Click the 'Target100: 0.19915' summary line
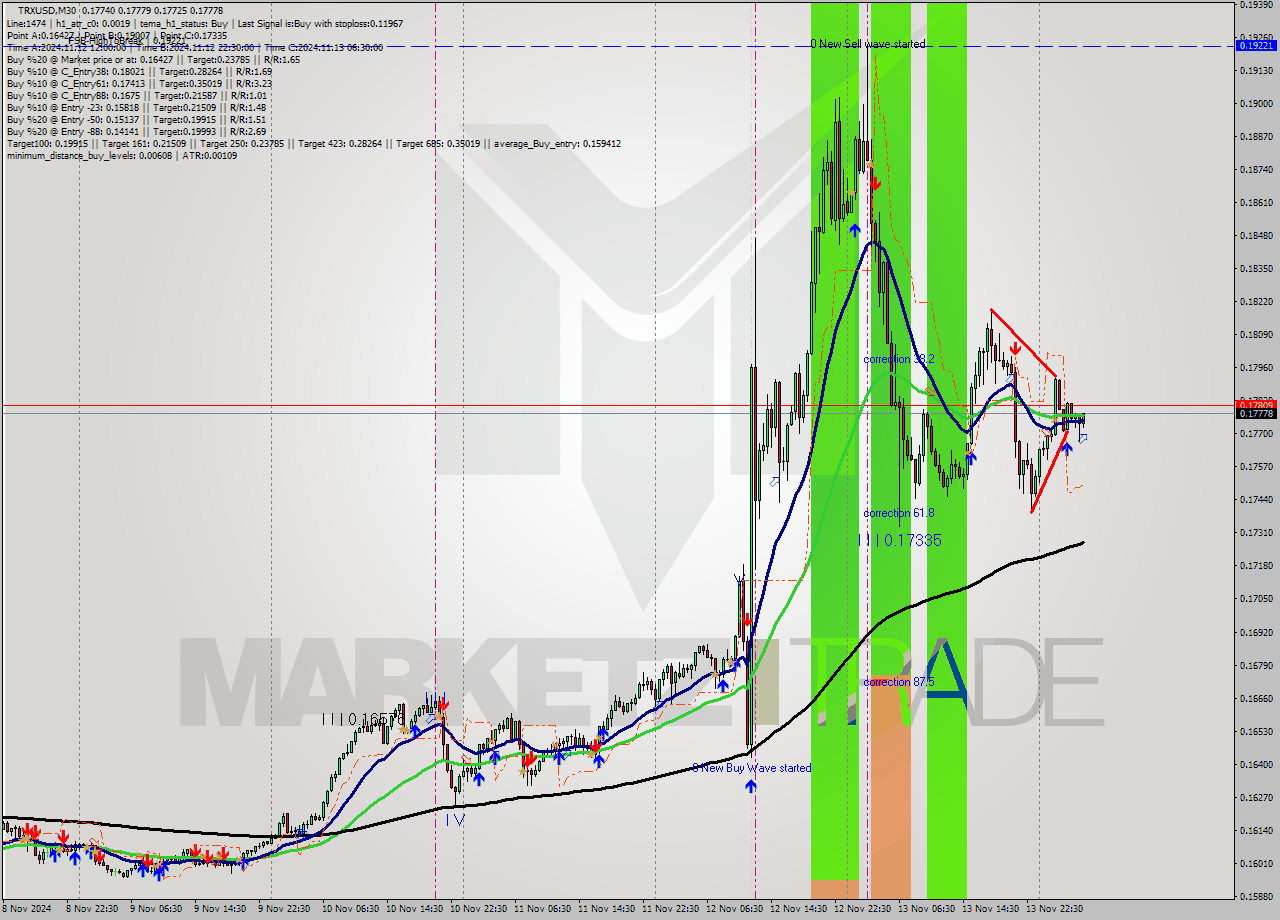 pyautogui.click(x=313, y=143)
